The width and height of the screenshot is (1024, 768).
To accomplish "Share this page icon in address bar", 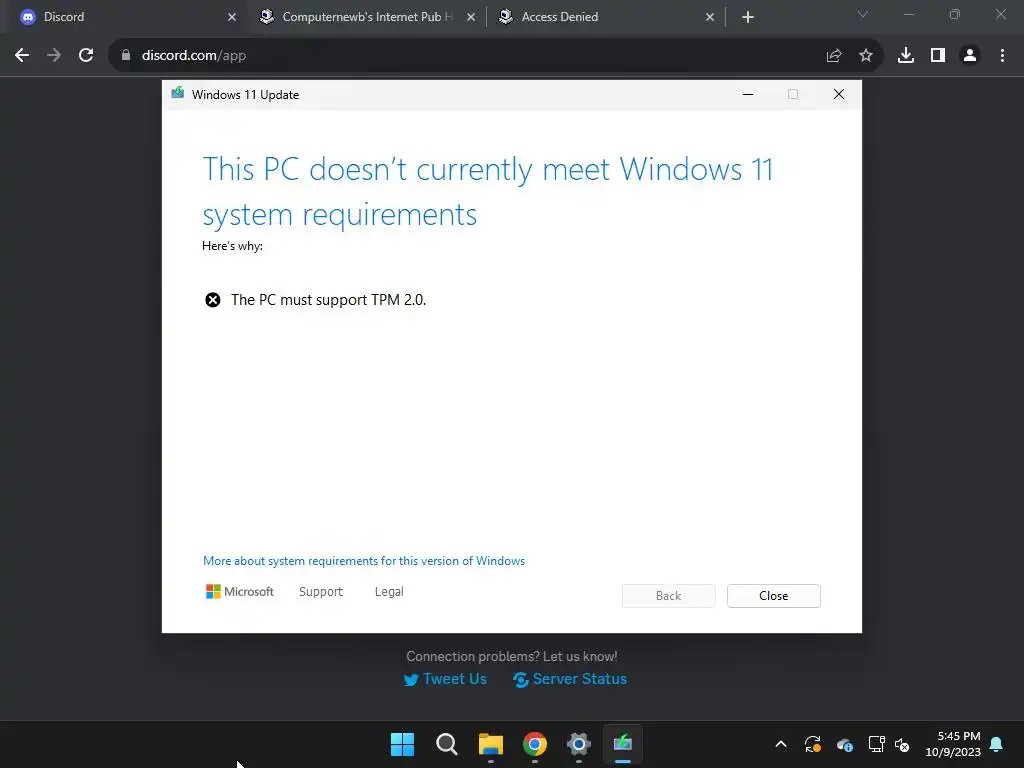I will pos(834,56).
